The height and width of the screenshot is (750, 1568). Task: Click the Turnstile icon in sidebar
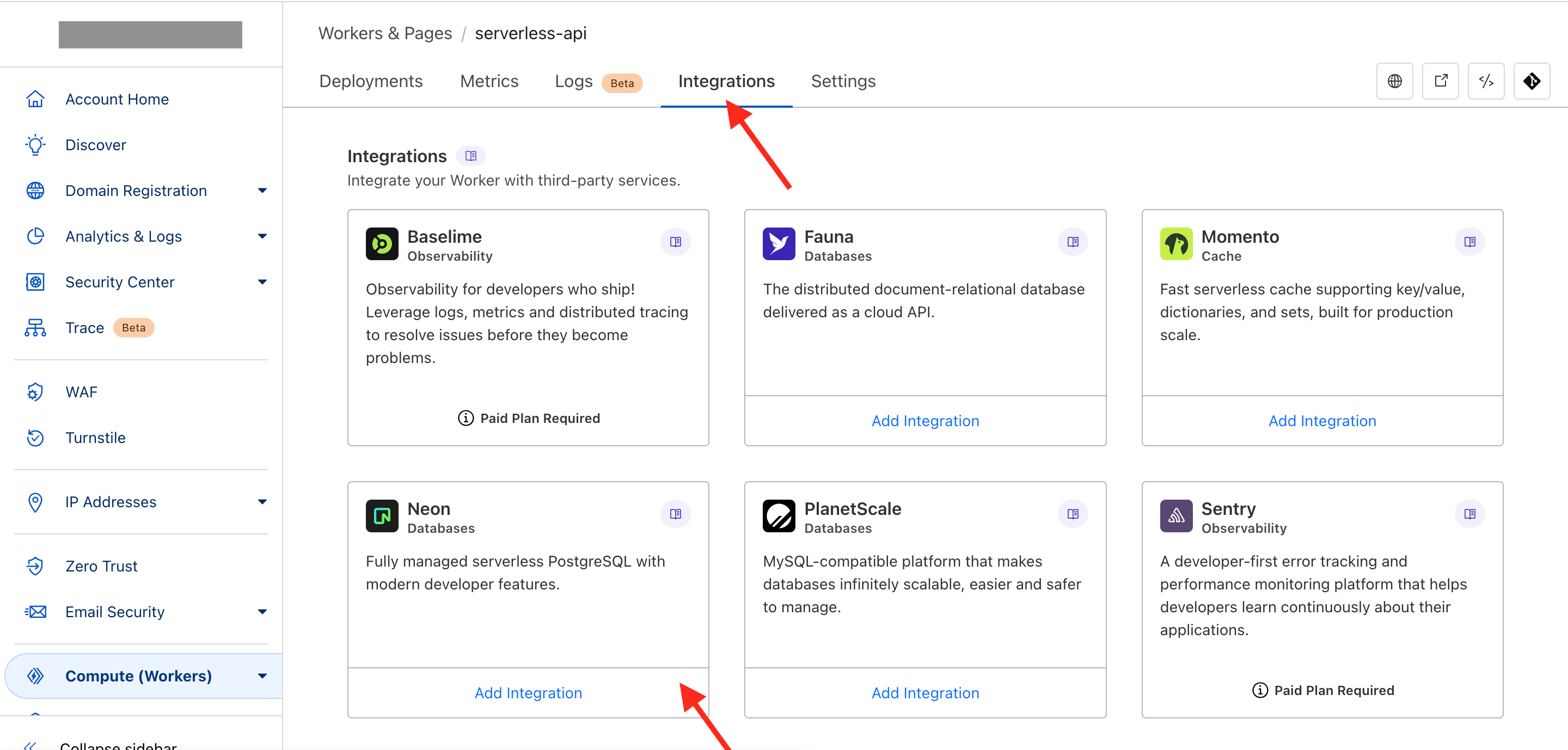click(x=35, y=438)
